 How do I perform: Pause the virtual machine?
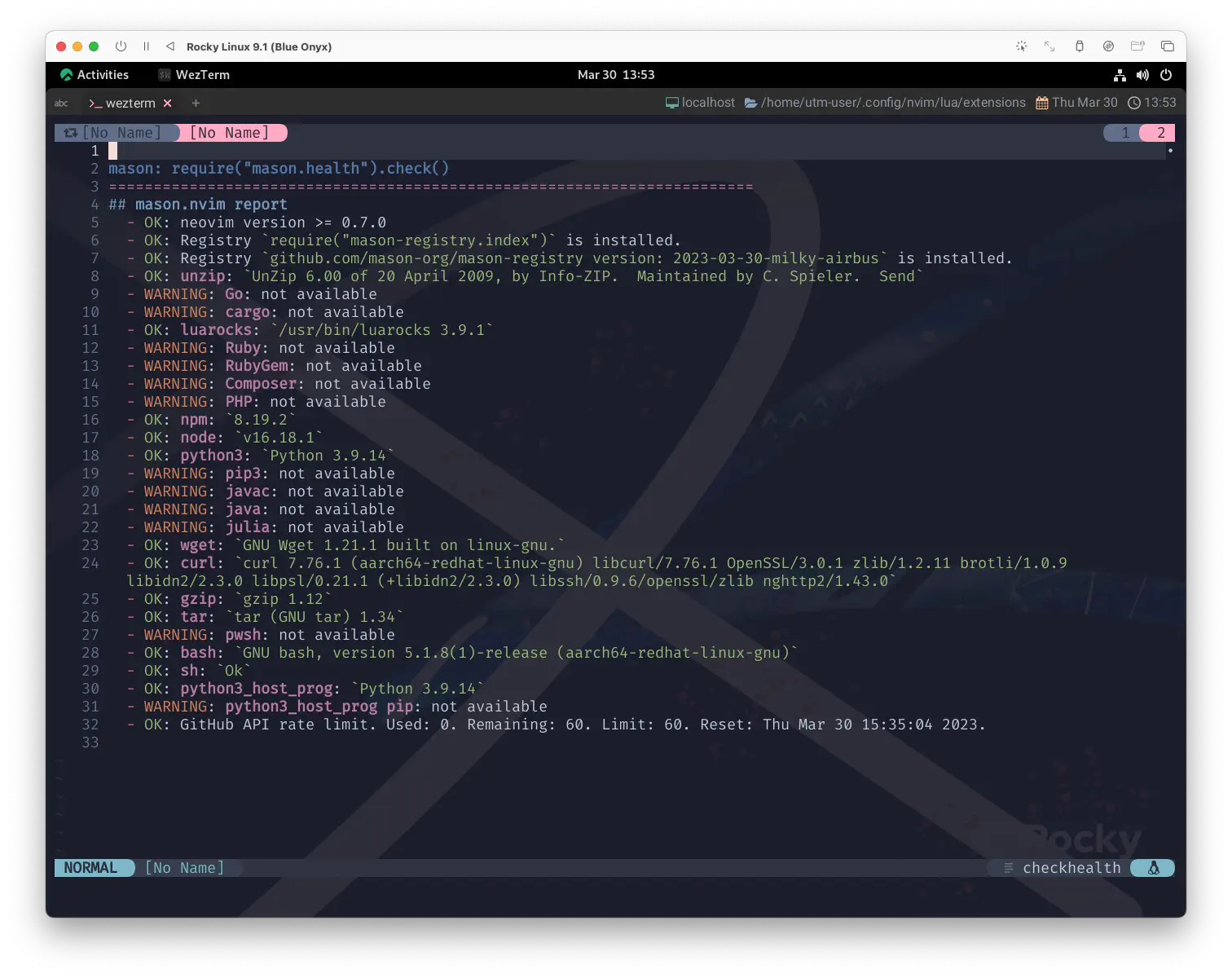point(147,46)
